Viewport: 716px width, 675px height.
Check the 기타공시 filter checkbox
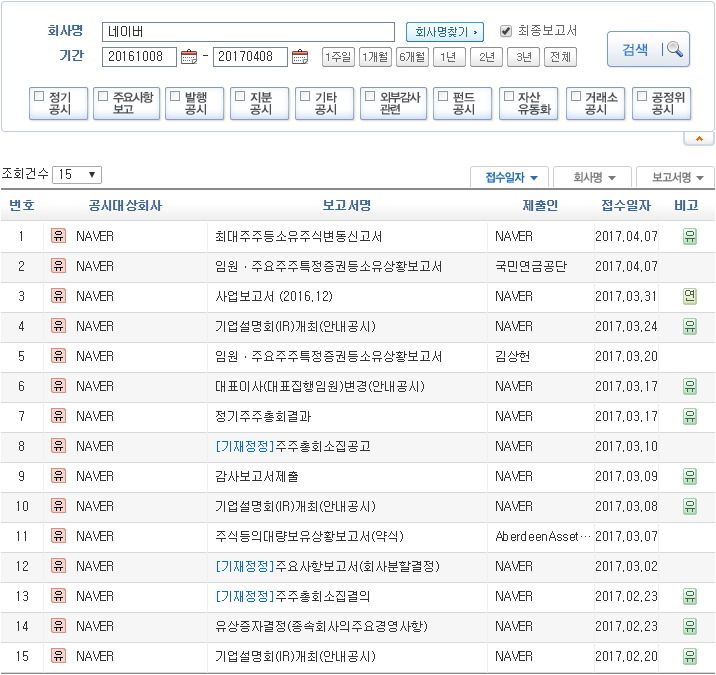[x=305, y=96]
